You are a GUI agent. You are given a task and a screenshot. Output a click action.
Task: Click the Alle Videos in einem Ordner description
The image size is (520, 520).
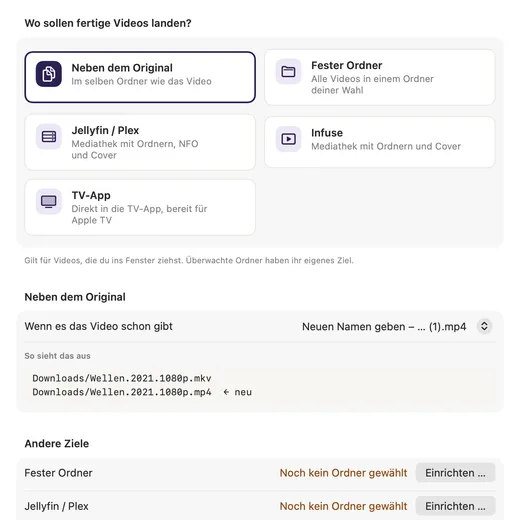pyautogui.click(x=372, y=84)
